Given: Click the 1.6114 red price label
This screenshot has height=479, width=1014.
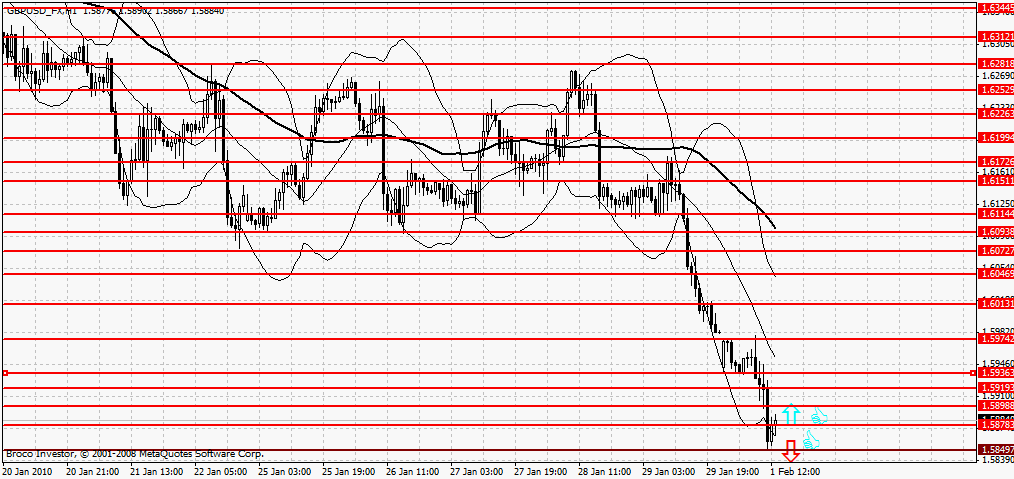Looking at the screenshot, I should click(994, 214).
